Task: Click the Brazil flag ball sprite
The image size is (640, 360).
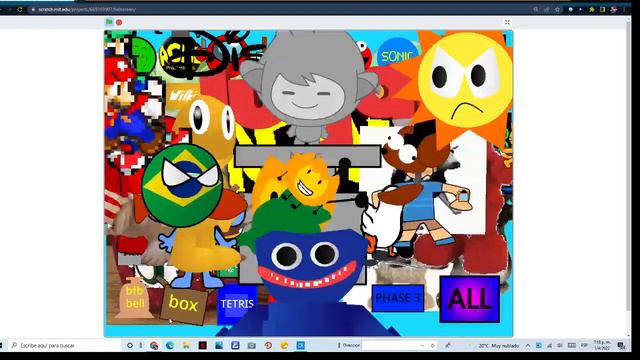Action: (182, 185)
